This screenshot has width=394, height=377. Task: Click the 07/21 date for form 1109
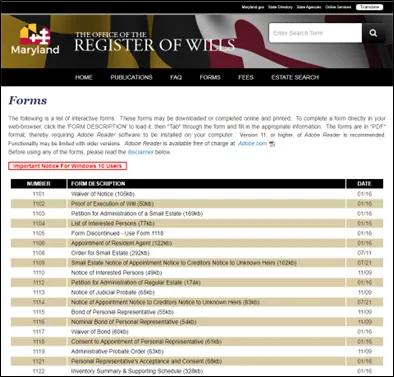pos(364,263)
